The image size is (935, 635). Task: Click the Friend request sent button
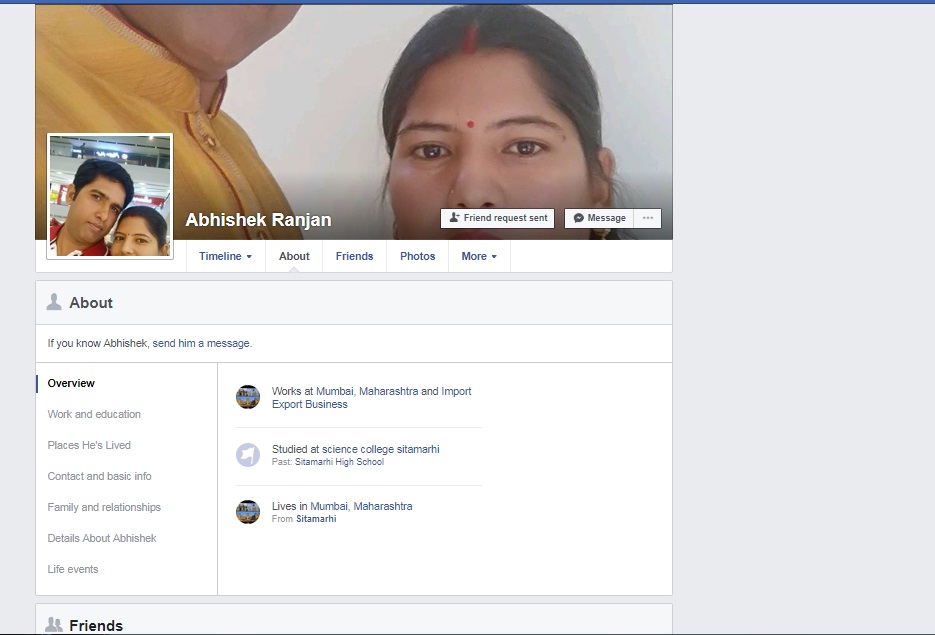[x=497, y=218]
